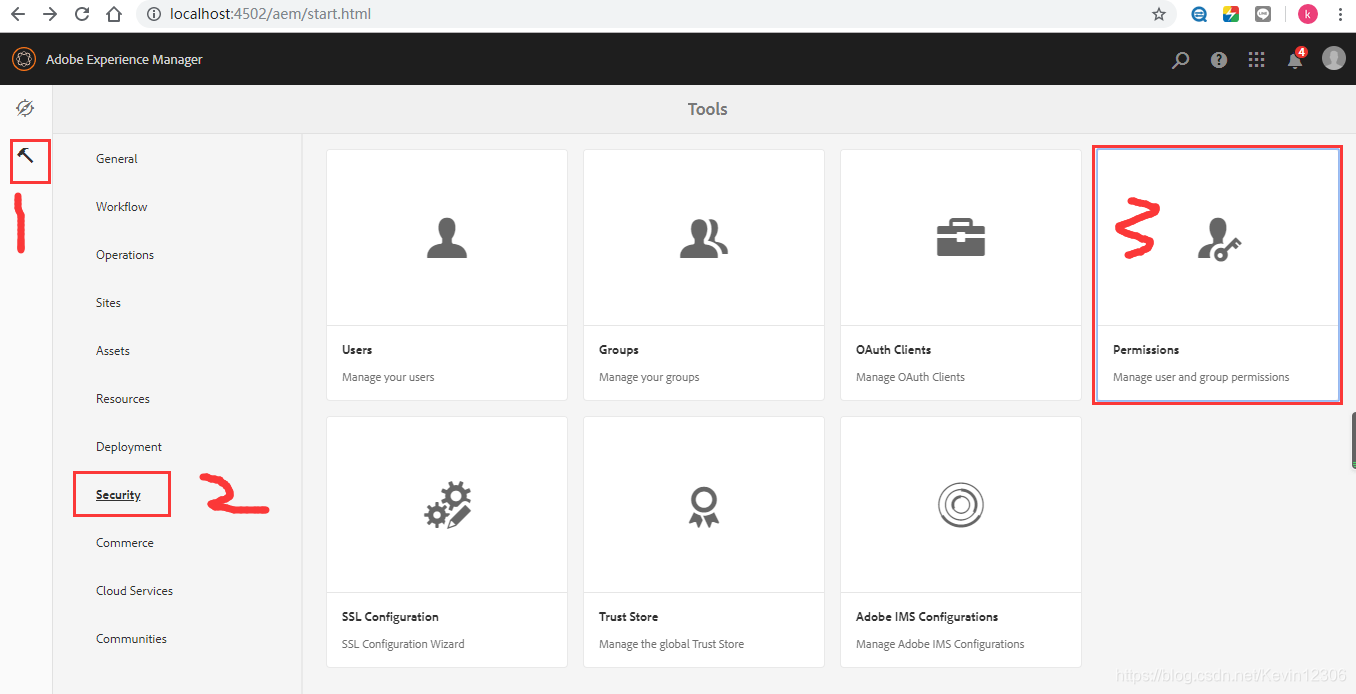Open the Tools hammer icon in rail
The height and width of the screenshot is (694, 1356).
click(x=25, y=156)
